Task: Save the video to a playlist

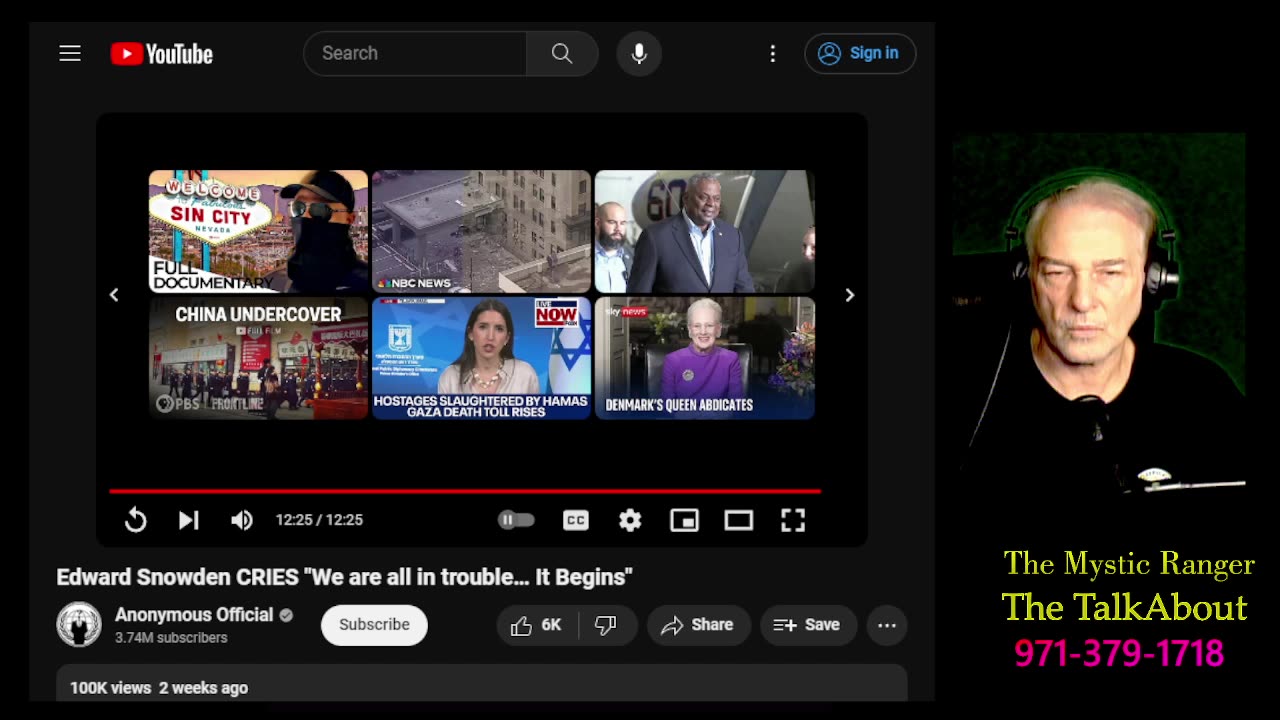Action: tap(807, 625)
